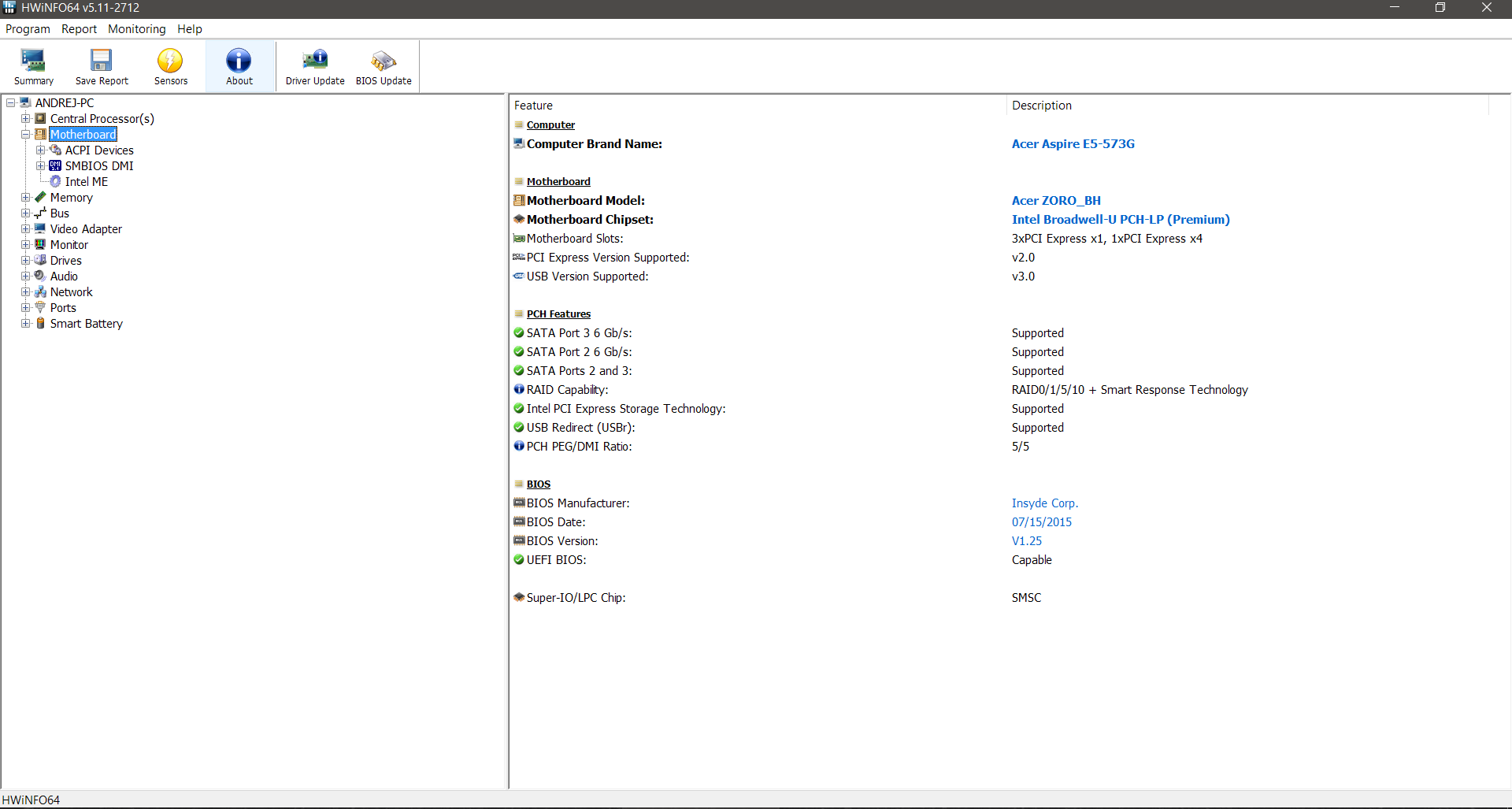Click the RAID Capability info icon
The image size is (1512, 809).
coord(519,389)
